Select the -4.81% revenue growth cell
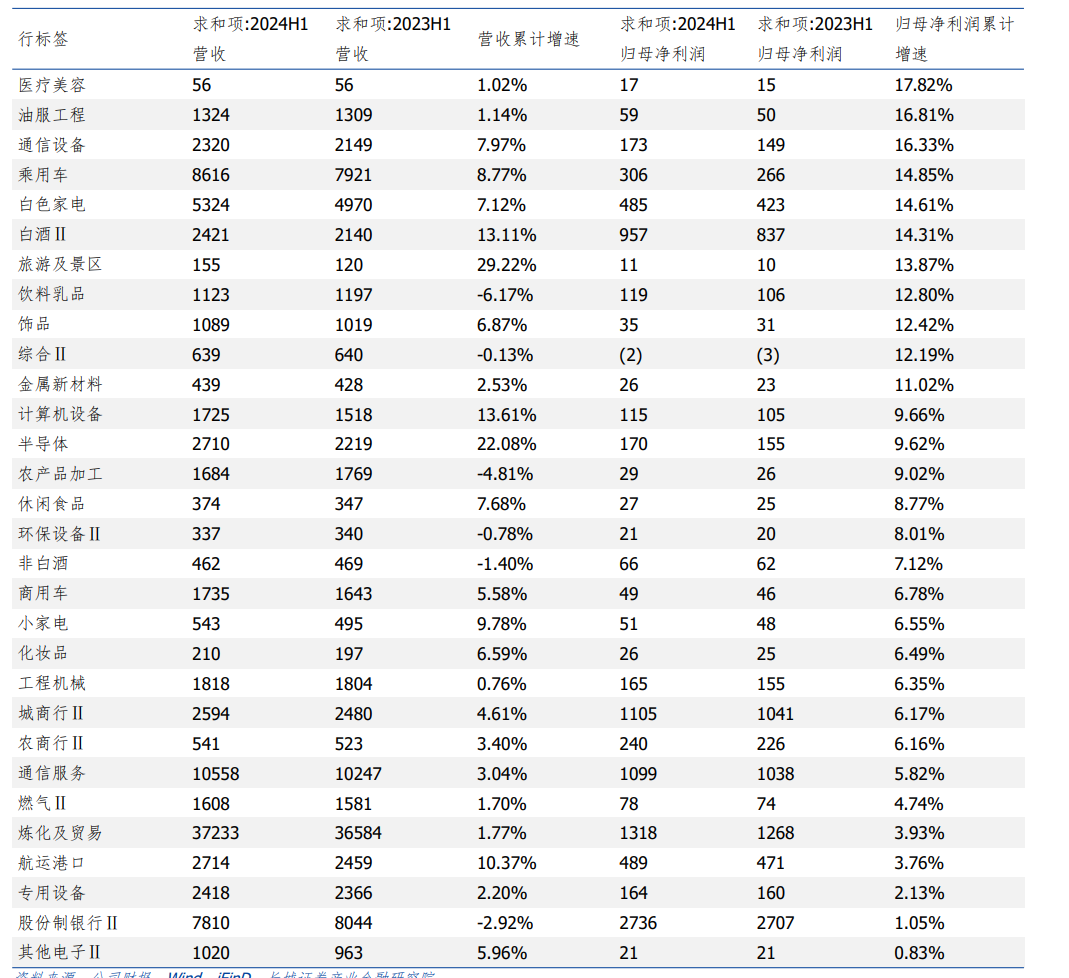 pyautogui.click(x=505, y=474)
